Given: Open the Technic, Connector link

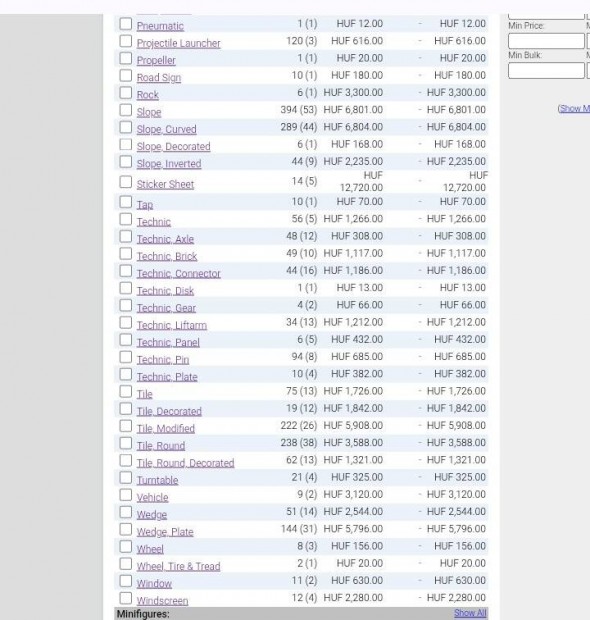Looking at the screenshot, I should 178,273.
